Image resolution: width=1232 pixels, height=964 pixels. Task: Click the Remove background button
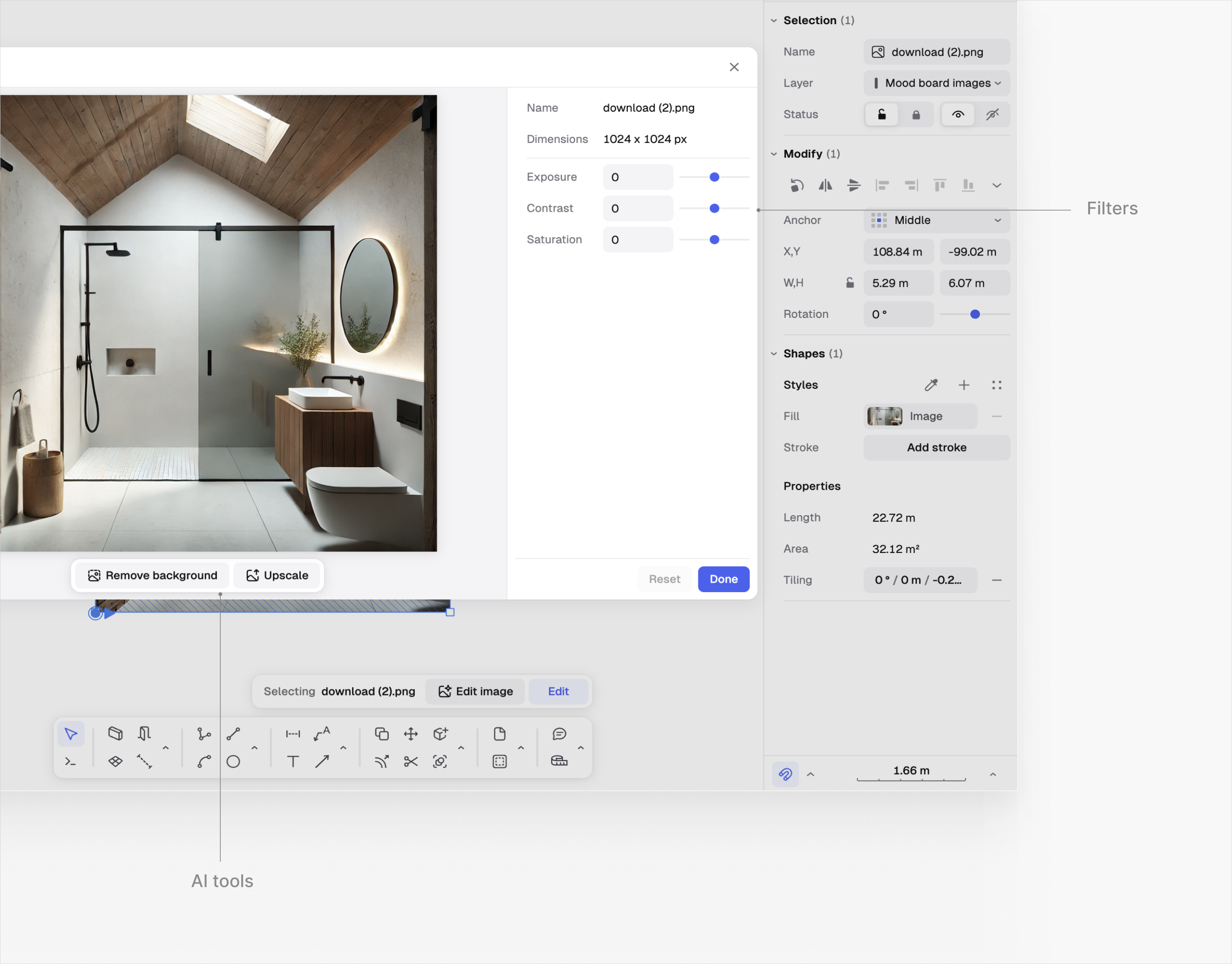pos(152,575)
